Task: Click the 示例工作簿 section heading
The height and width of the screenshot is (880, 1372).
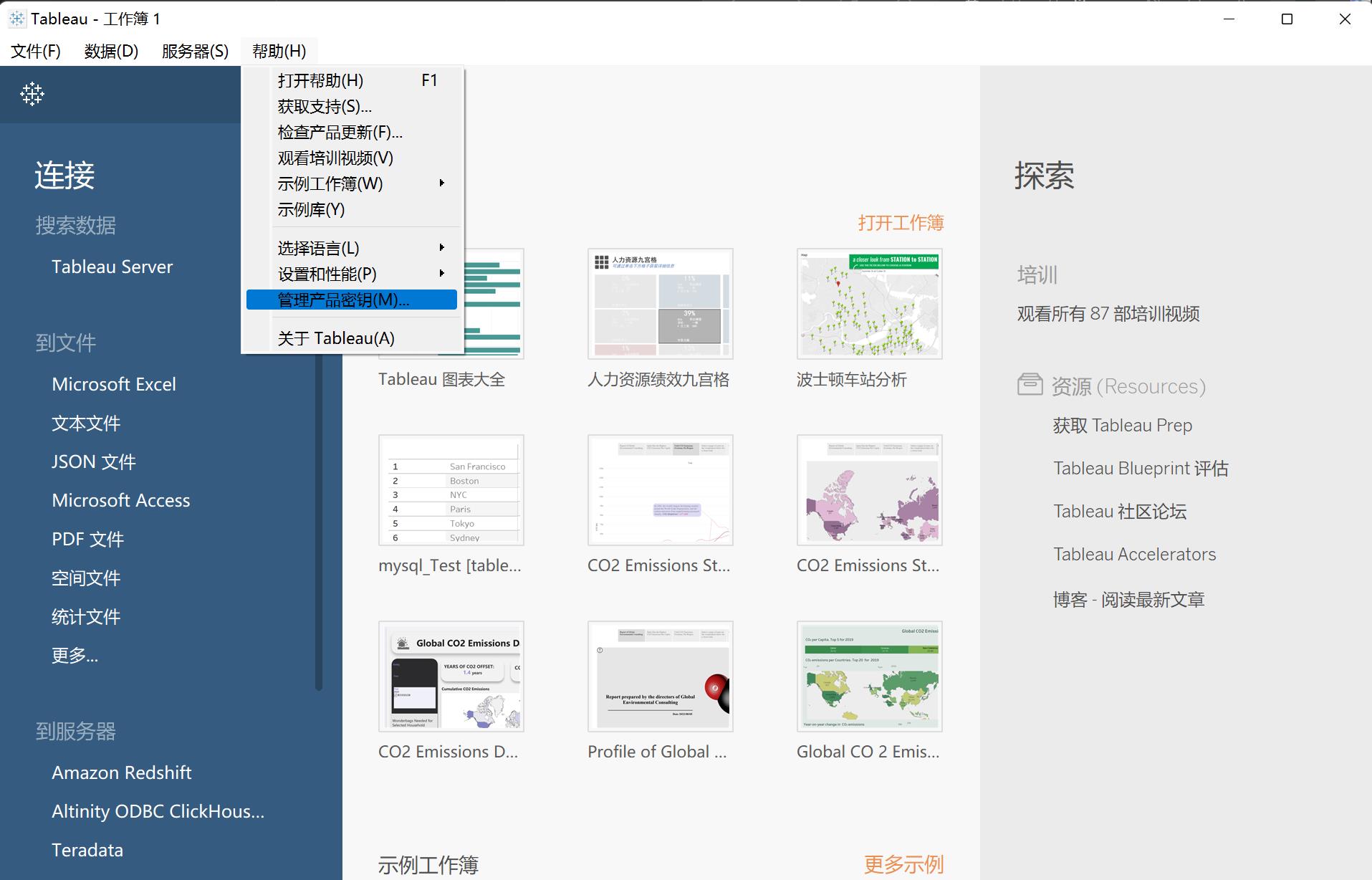Action: [428, 865]
